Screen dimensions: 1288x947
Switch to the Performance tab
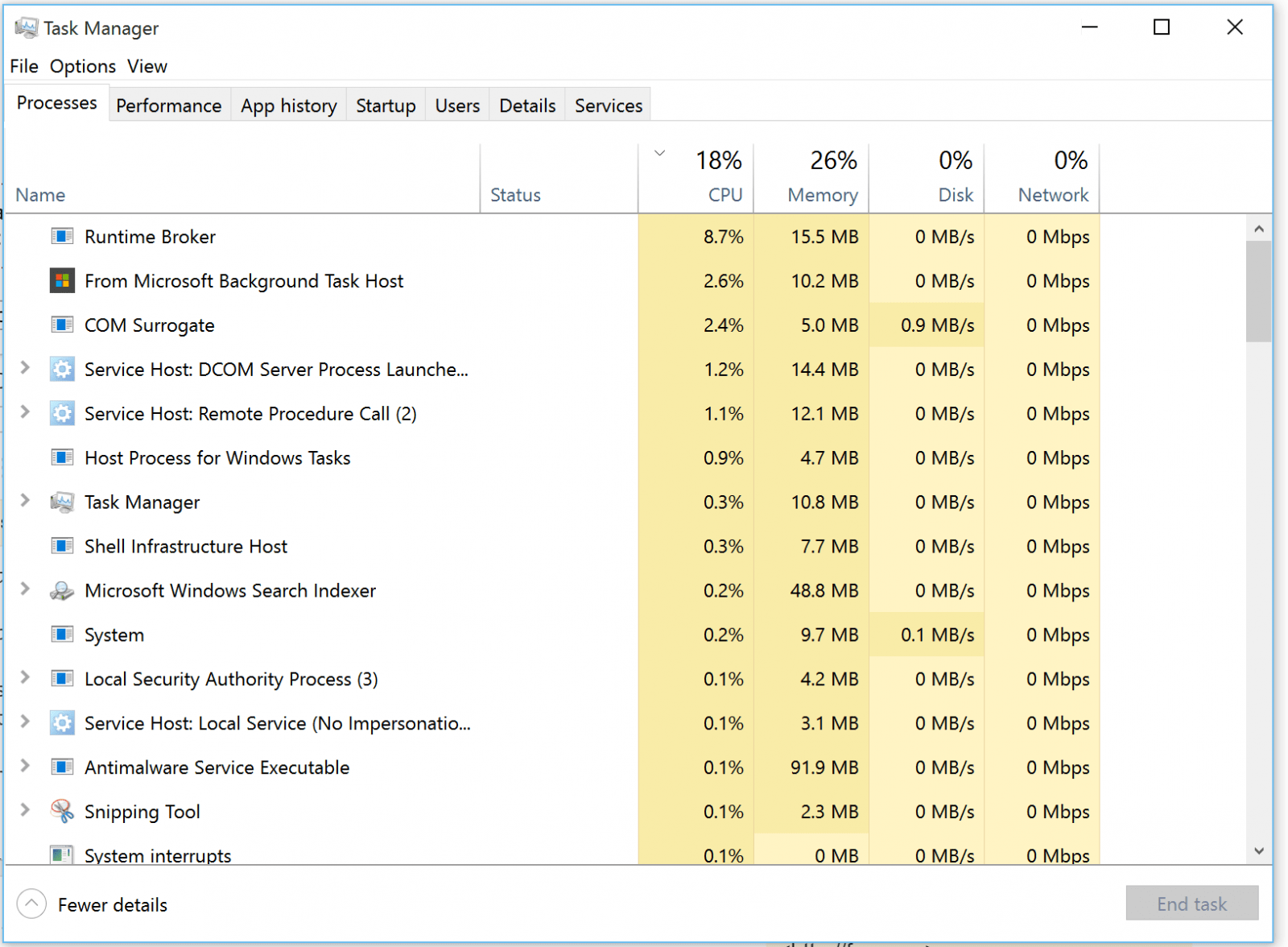click(x=169, y=105)
